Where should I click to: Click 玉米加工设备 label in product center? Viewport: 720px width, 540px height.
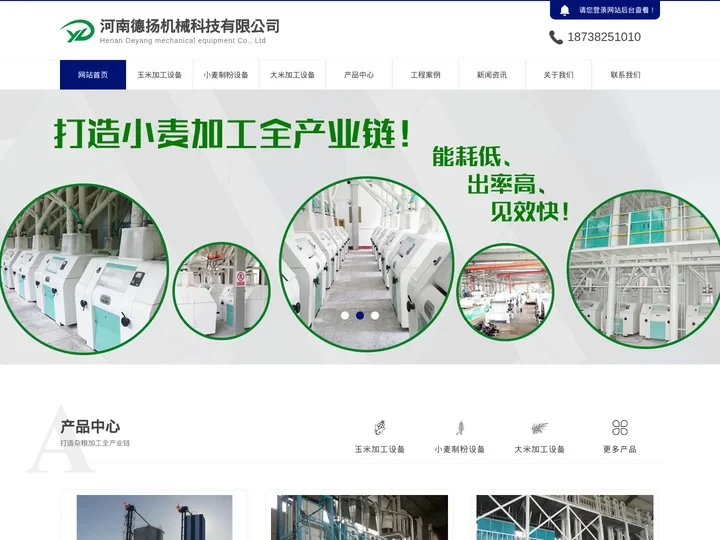380,449
